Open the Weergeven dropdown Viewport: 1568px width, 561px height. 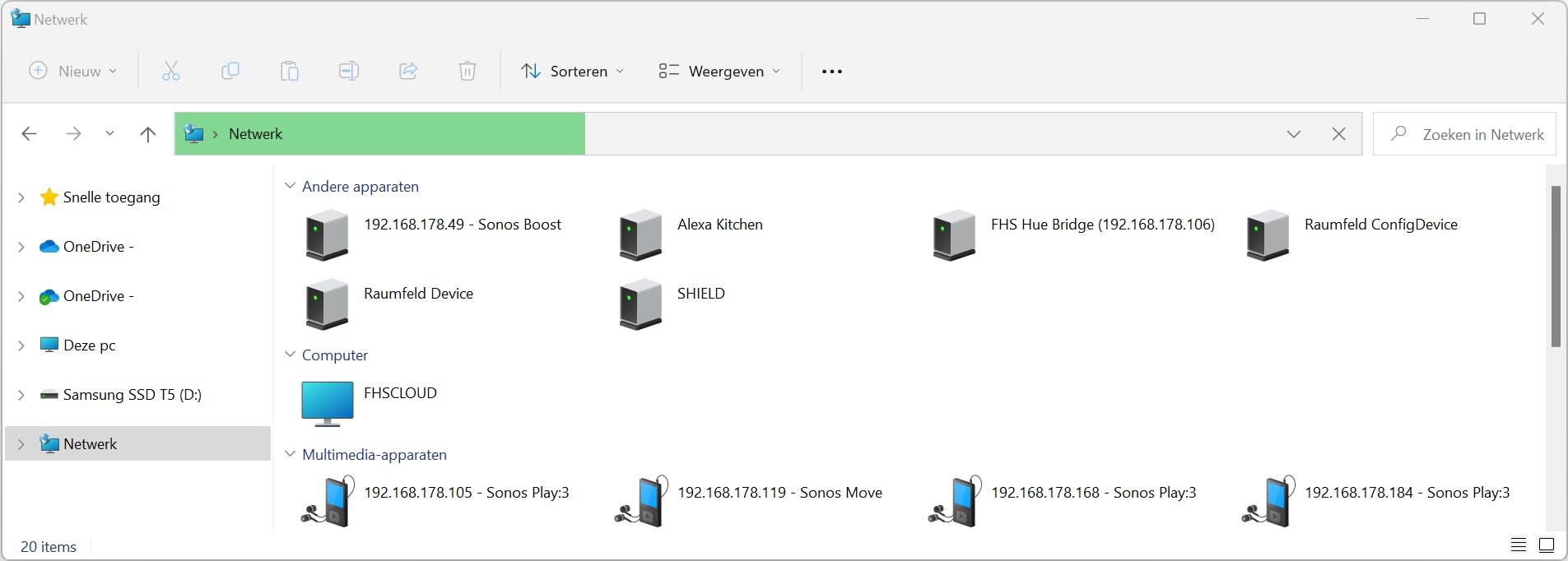click(x=719, y=71)
